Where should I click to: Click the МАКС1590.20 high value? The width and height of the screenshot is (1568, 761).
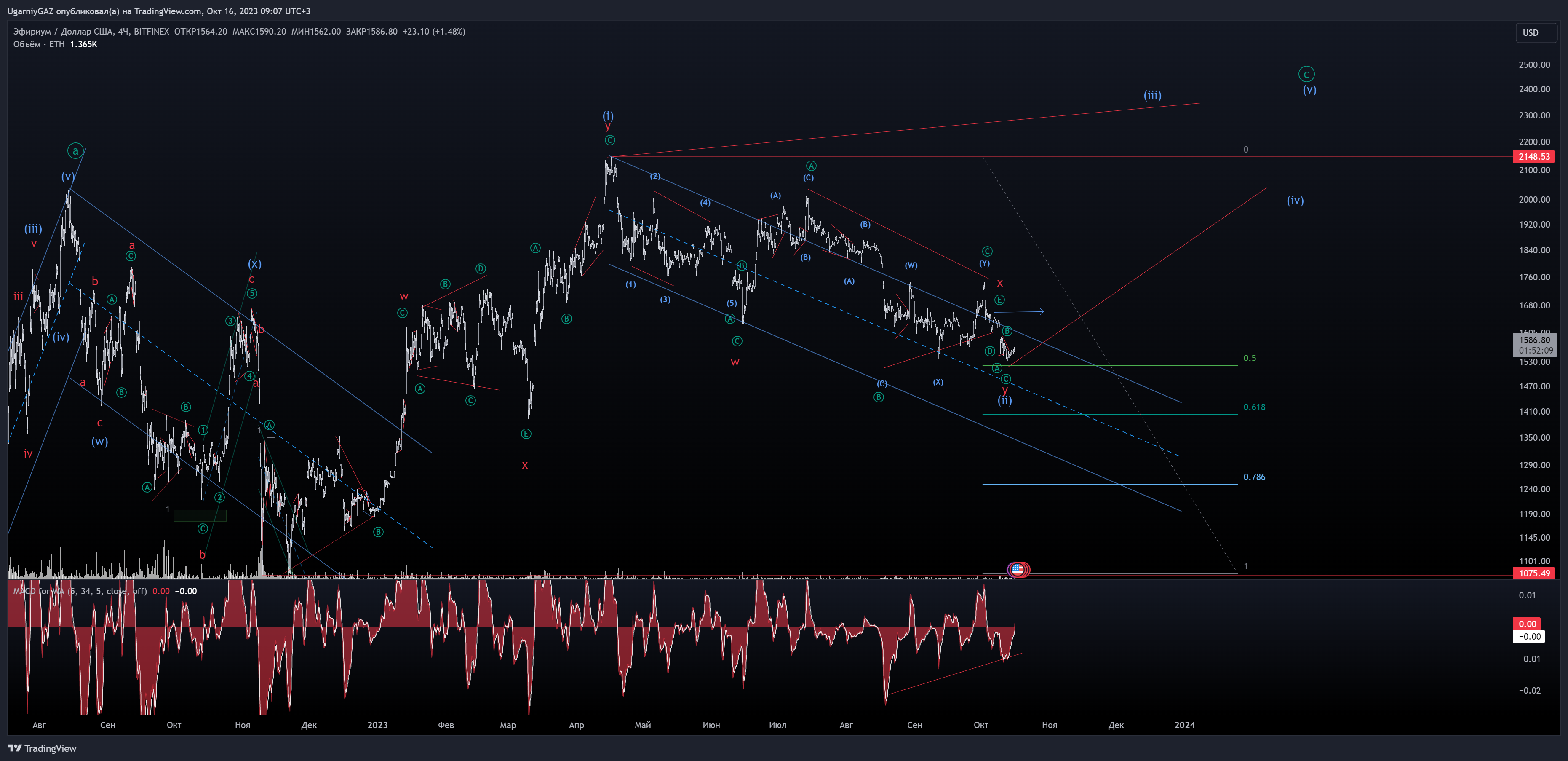[259, 32]
